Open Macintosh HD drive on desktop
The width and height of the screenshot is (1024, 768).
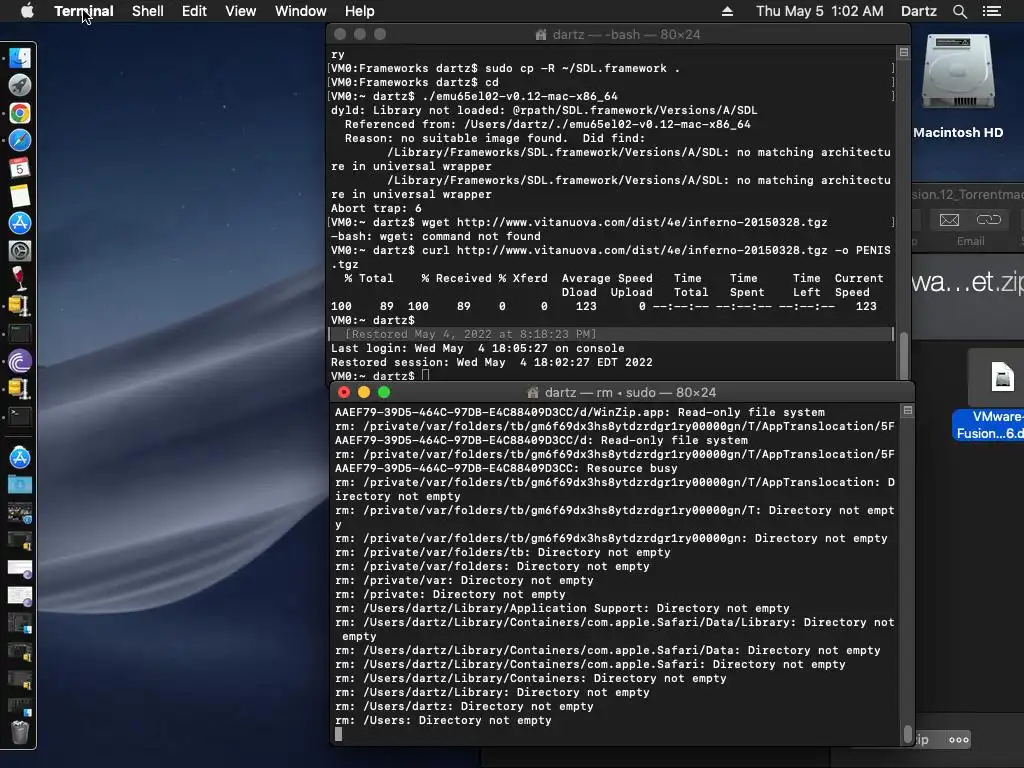click(x=958, y=73)
